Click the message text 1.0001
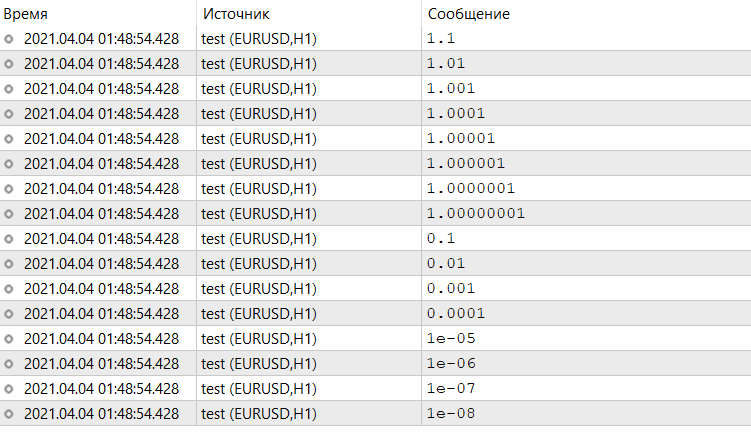The width and height of the screenshot is (751, 438). point(455,114)
